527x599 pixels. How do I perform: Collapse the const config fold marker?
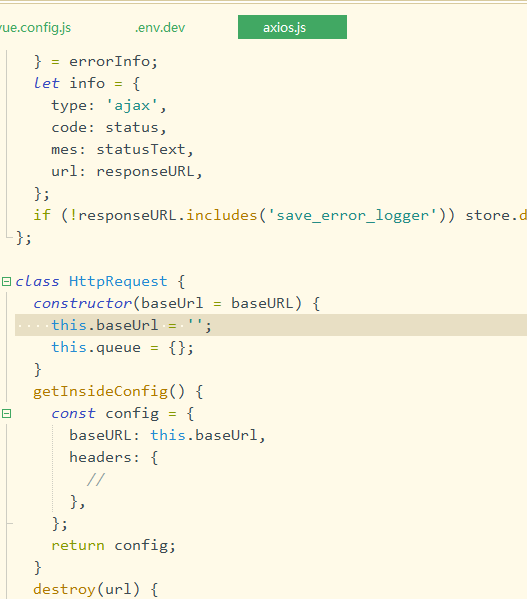pyautogui.click(x=6, y=413)
